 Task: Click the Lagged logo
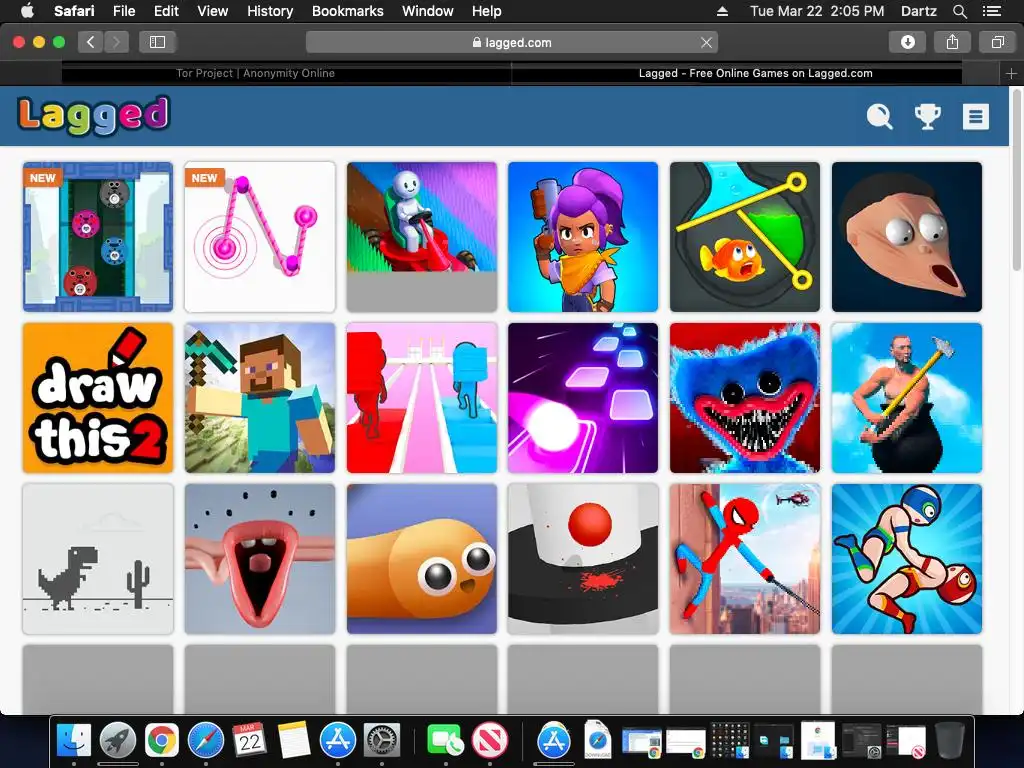coord(94,116)
